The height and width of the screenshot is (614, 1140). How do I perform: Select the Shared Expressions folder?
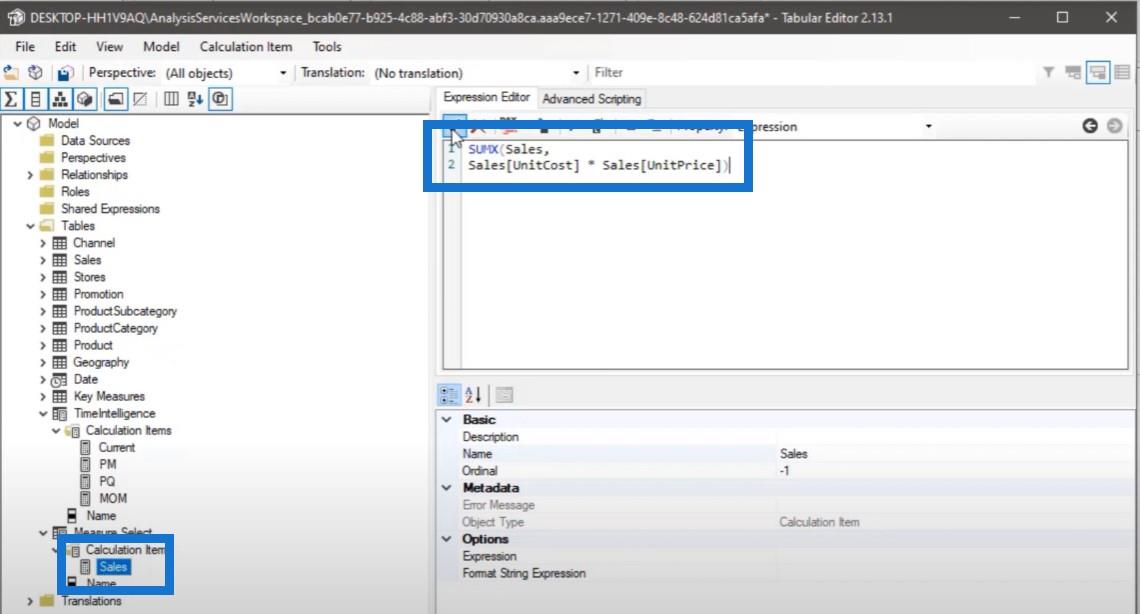[110, 209]
